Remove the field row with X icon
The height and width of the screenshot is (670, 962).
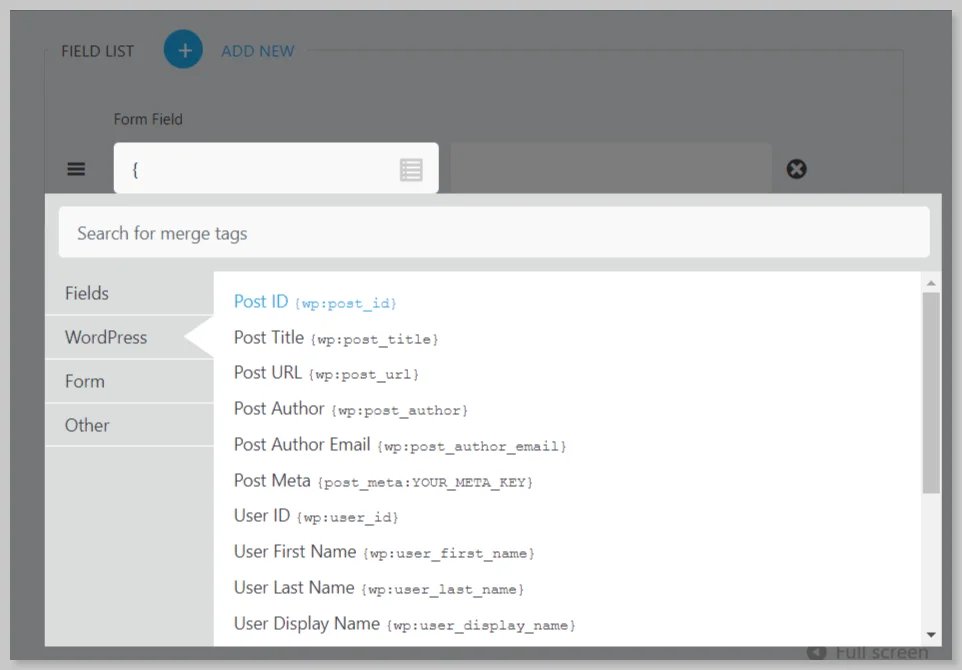(x=796, y=169)
